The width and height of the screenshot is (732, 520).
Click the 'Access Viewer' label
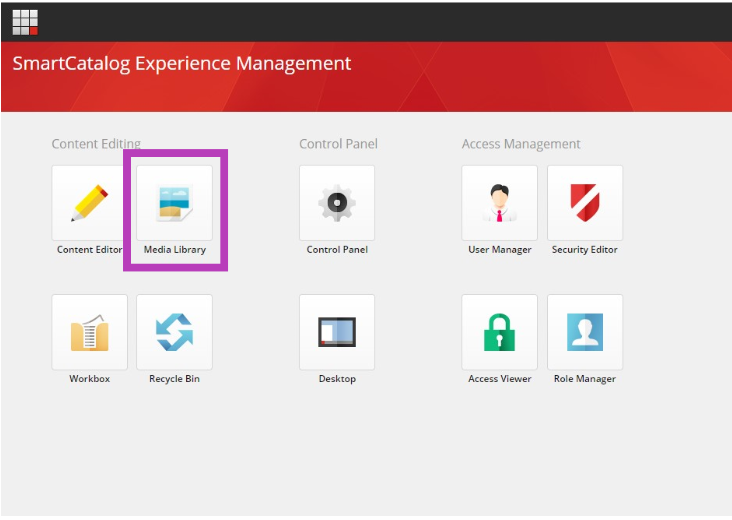point(500,379)
